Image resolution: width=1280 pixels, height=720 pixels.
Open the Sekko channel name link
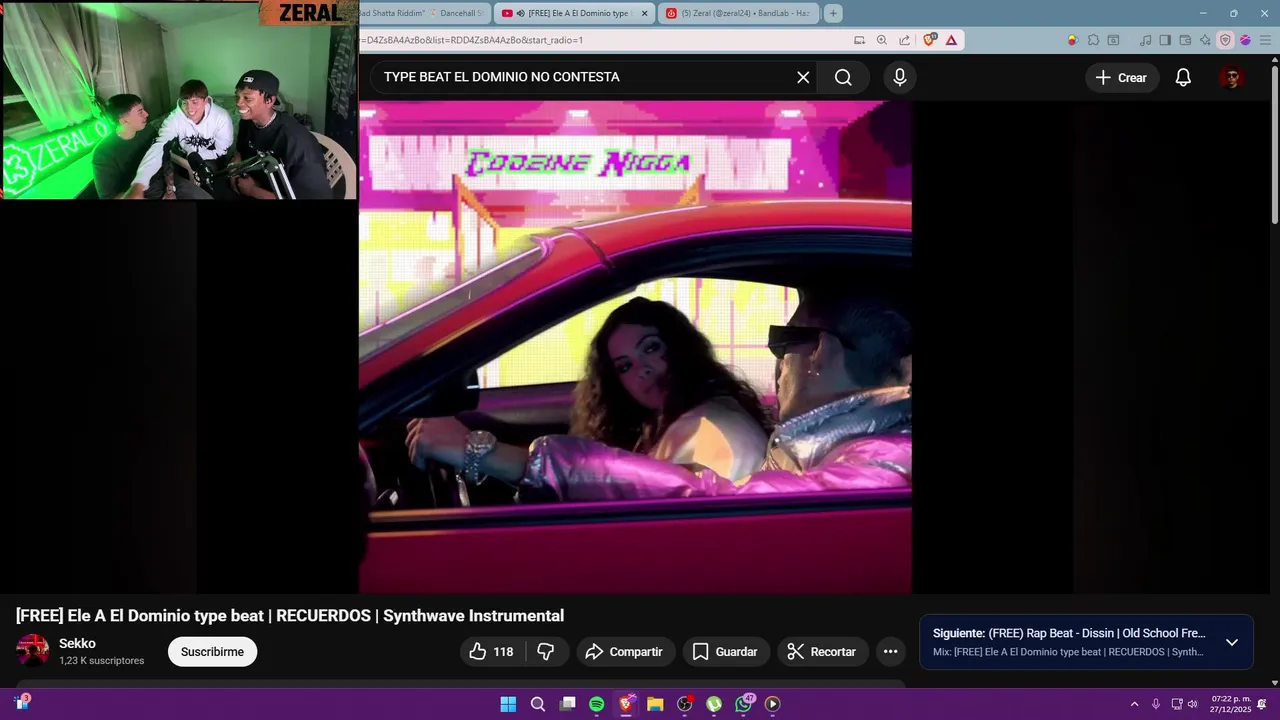point(77,644)
